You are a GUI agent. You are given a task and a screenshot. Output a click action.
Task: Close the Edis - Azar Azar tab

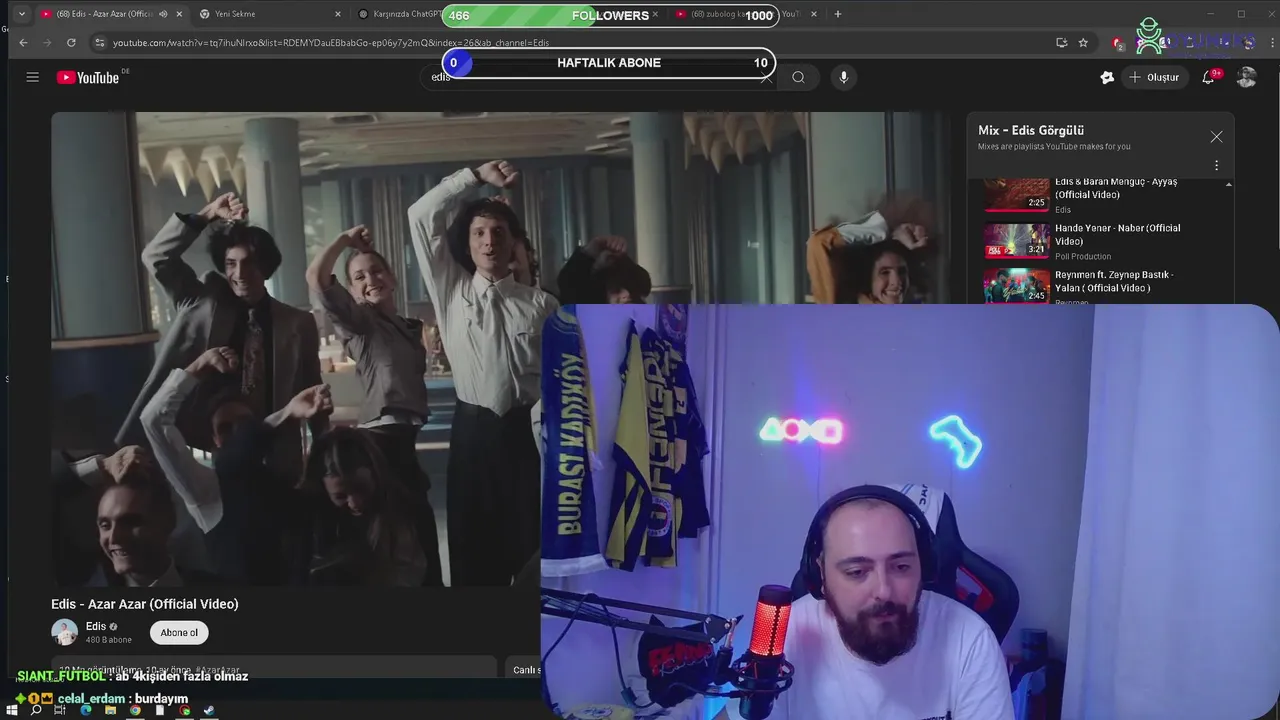179,14
